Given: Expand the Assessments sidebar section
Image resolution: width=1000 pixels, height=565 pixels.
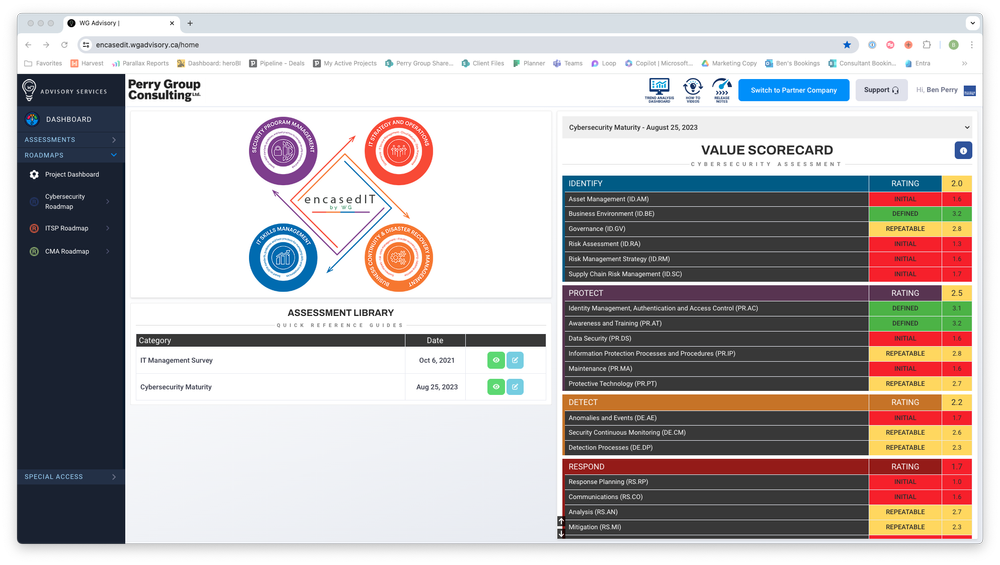Looking at the screenshot, I should coord(70,140).
